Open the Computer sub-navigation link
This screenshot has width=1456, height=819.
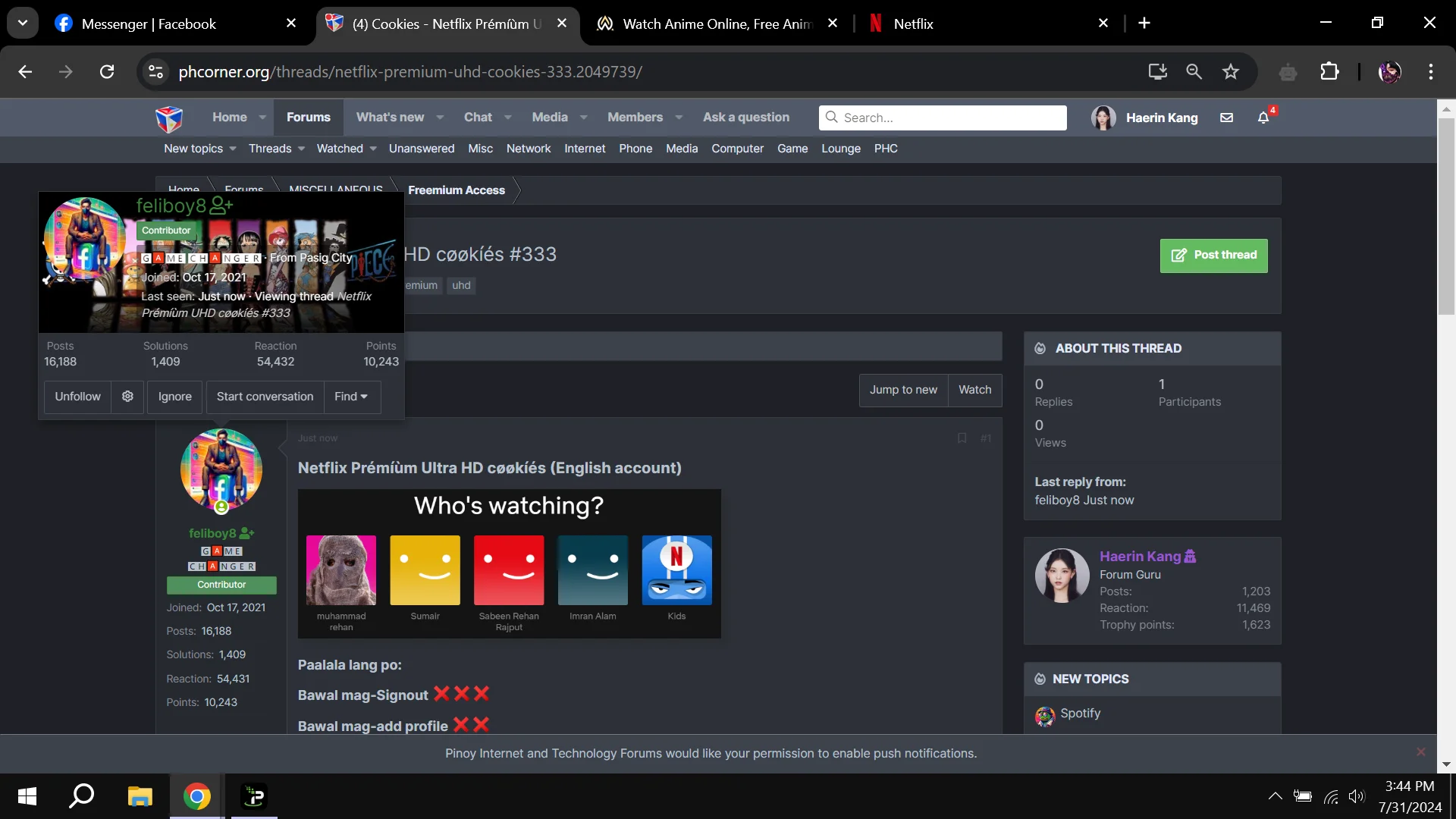click(737, 149)
